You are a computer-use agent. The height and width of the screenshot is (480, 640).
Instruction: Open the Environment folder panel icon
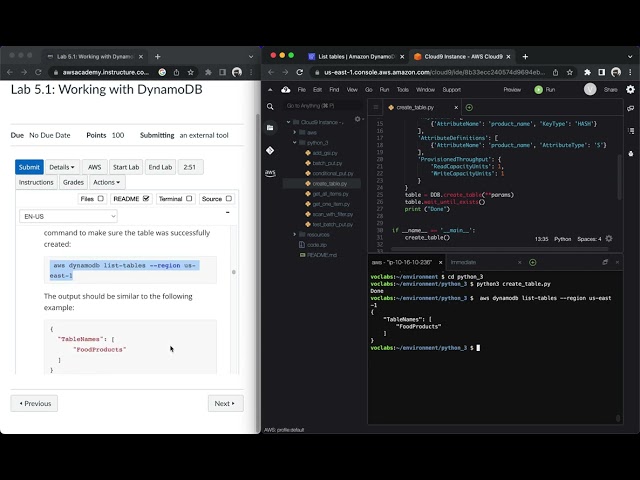(270, 128)
